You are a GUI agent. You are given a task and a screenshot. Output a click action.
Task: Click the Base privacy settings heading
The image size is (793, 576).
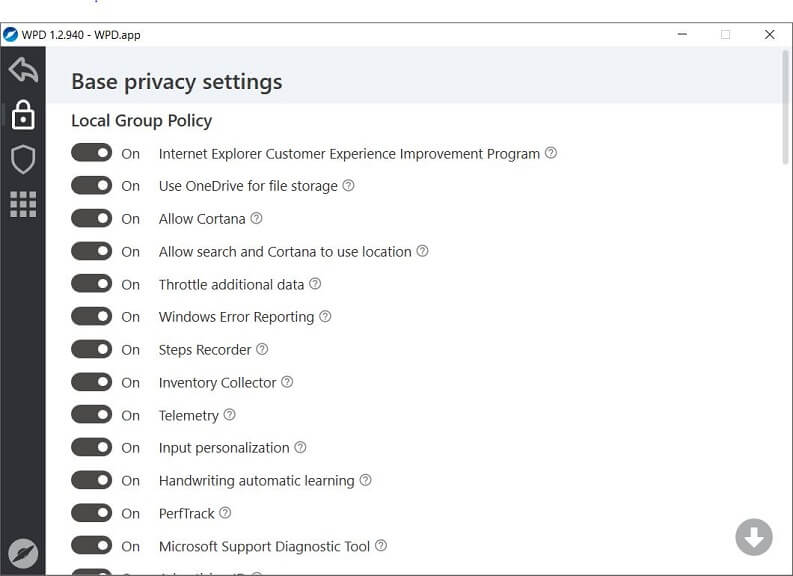[177, 81]
